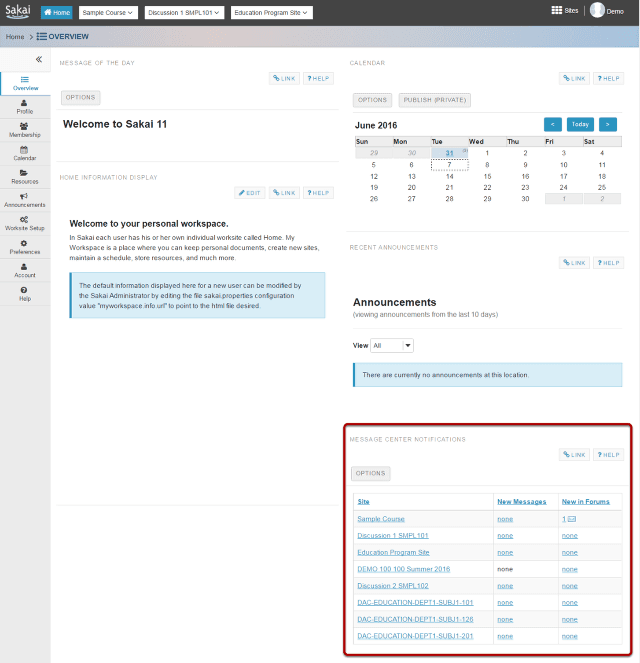Collapse the left tool navigation sidebar
The image size is (640, 663).
point(39,59)
